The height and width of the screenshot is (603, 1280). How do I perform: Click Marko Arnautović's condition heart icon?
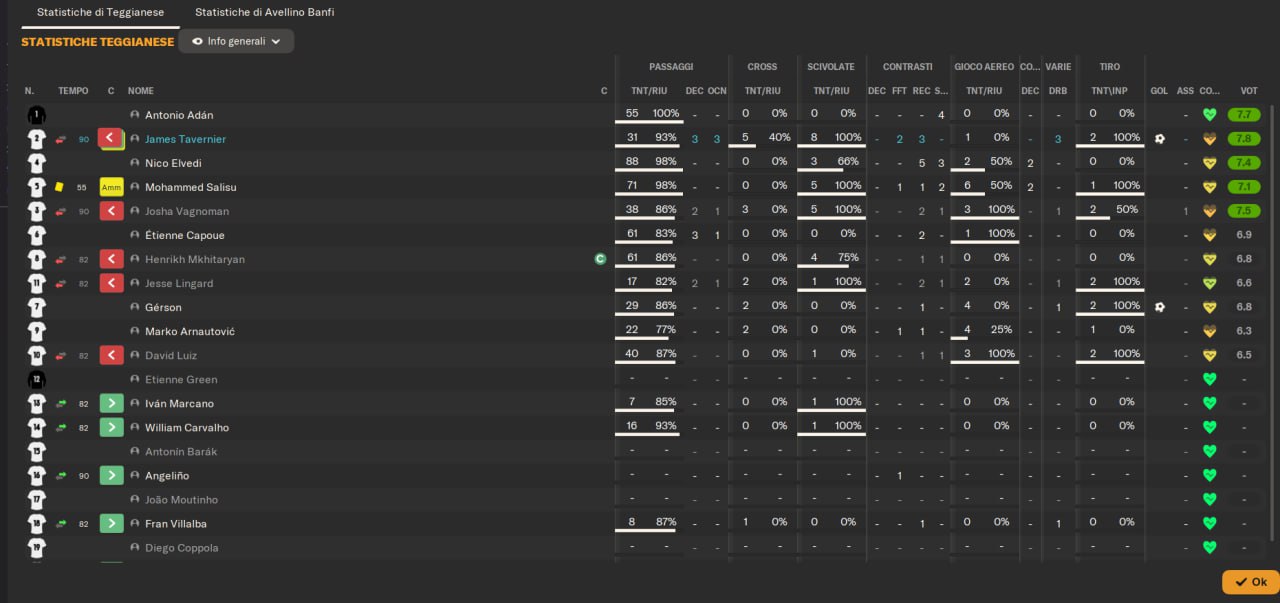[x=1209, y=331]
